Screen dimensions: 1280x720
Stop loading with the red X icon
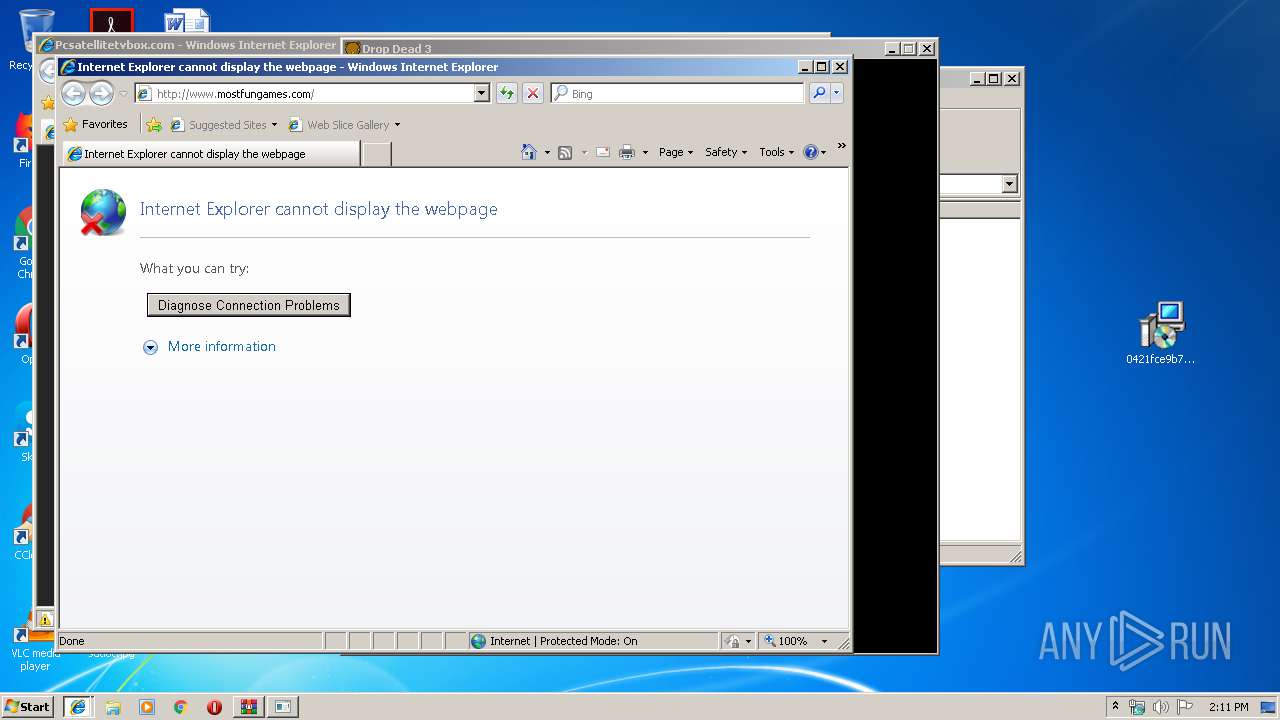pos(533,94)
